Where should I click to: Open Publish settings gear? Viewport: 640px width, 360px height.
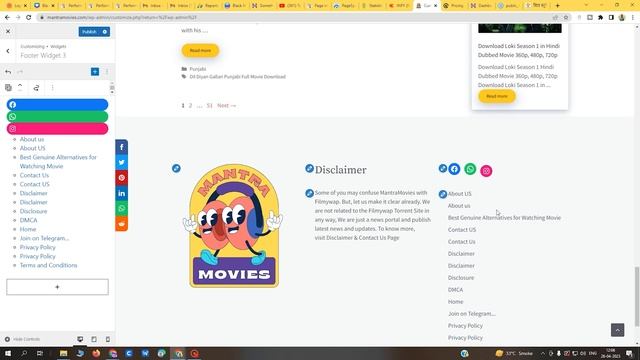pos(105,32)
